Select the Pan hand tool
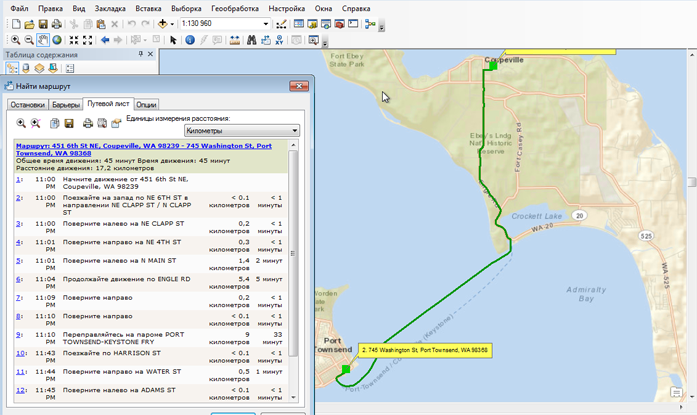The height and width of the screenshot is (415, 697). point(43,40)
